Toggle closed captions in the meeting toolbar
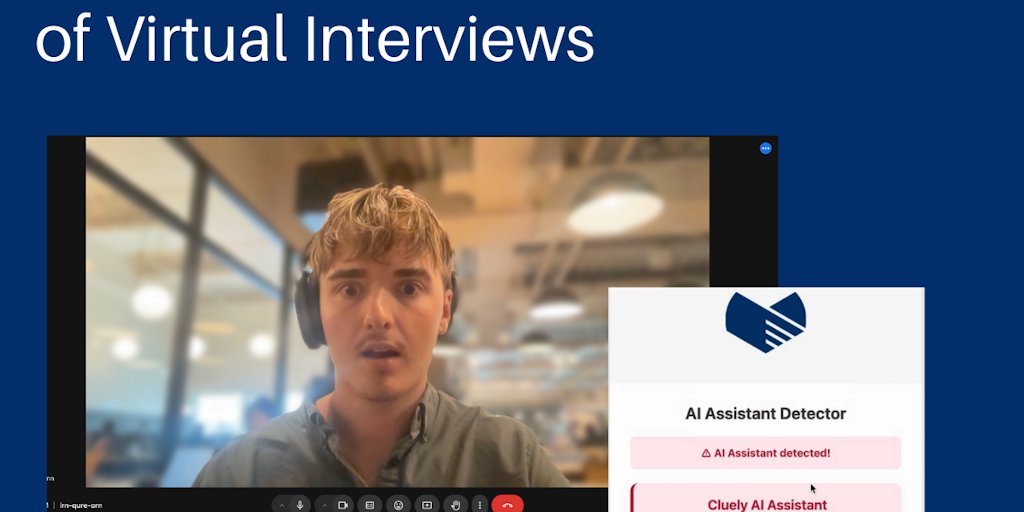 [x=370, y=505]
